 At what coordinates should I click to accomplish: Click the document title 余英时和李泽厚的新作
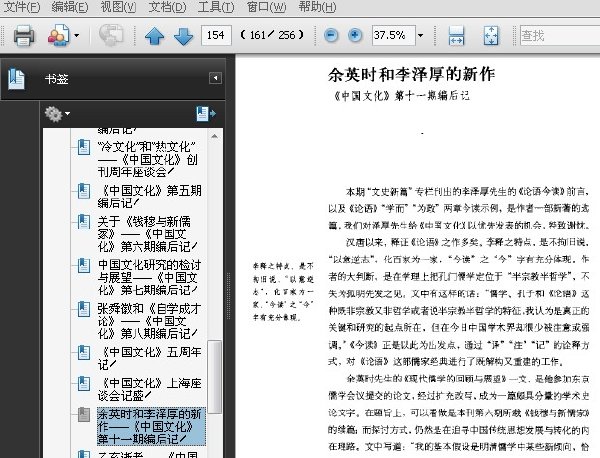click(x=411, y=74)
